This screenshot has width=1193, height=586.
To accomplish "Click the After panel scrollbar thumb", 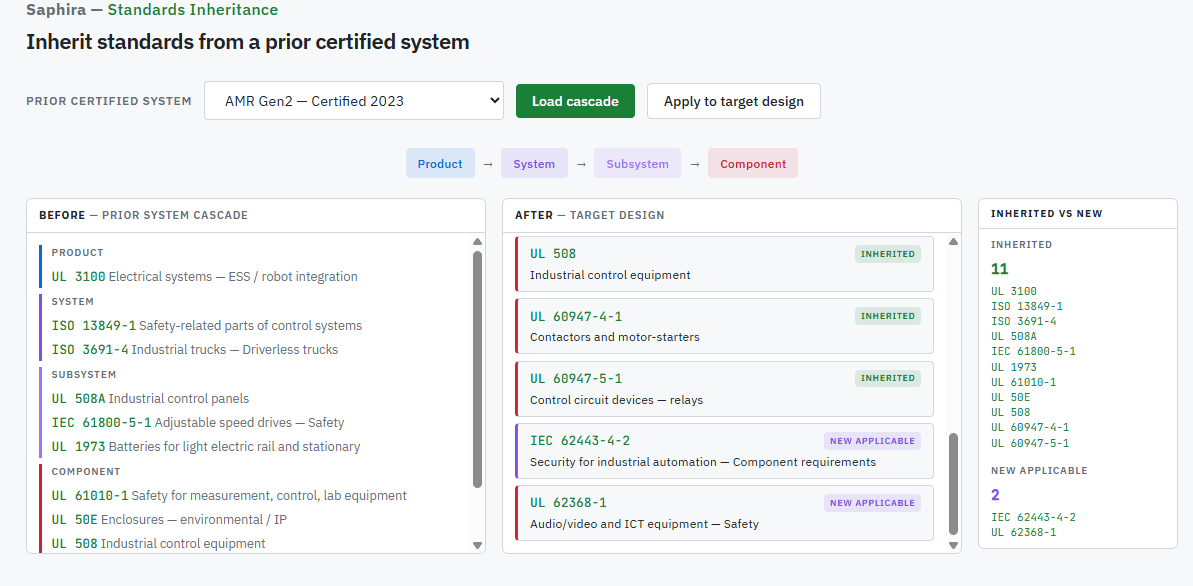I will click(x=952, y=484).
